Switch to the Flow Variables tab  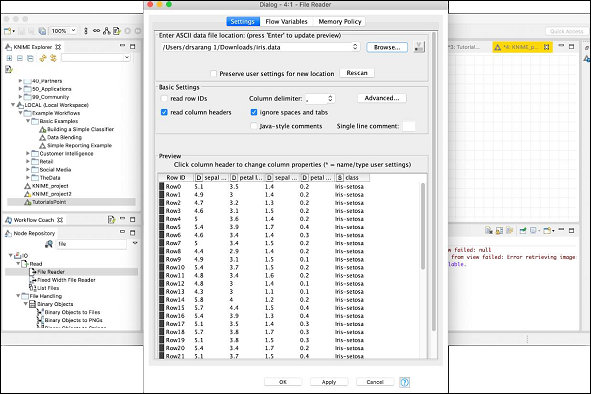286,21
